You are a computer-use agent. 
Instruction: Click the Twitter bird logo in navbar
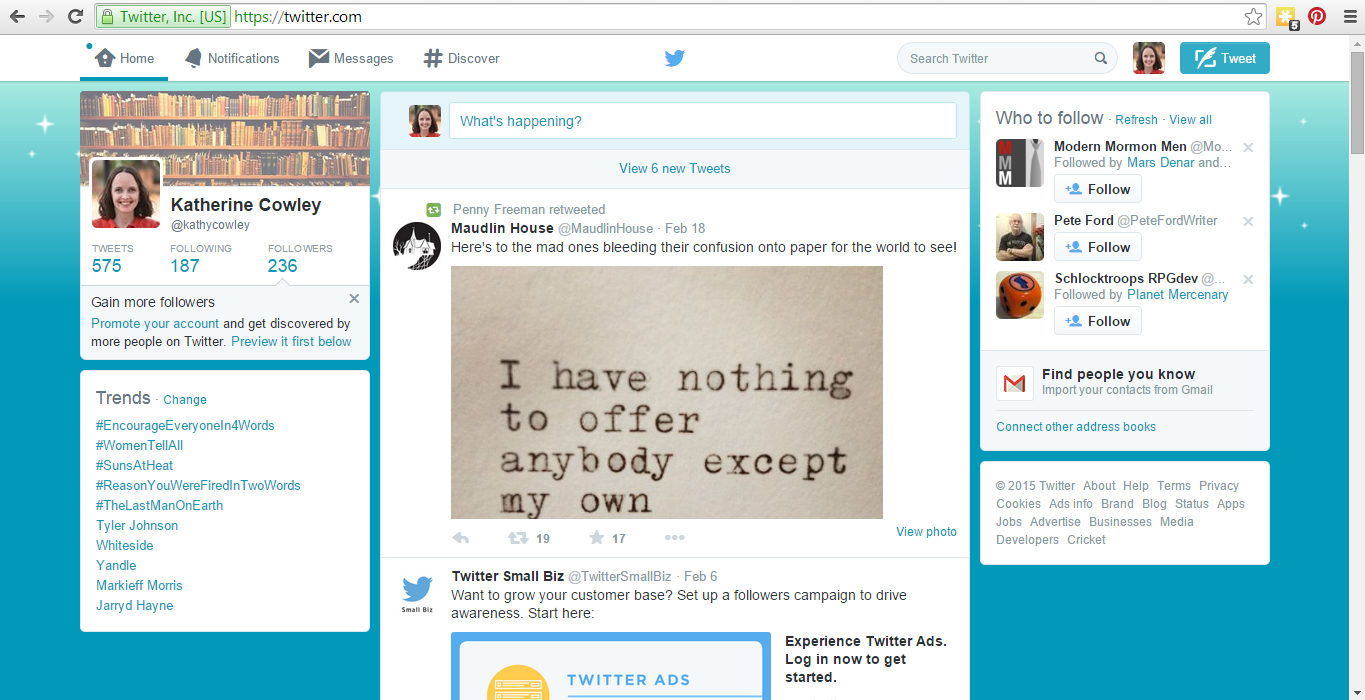[x=675, y=58]
